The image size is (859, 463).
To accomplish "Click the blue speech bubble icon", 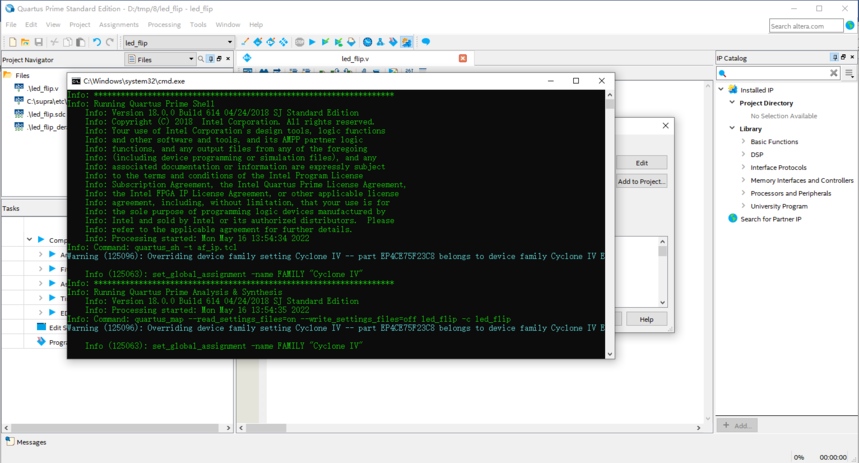I will click(x=426, y=42).
